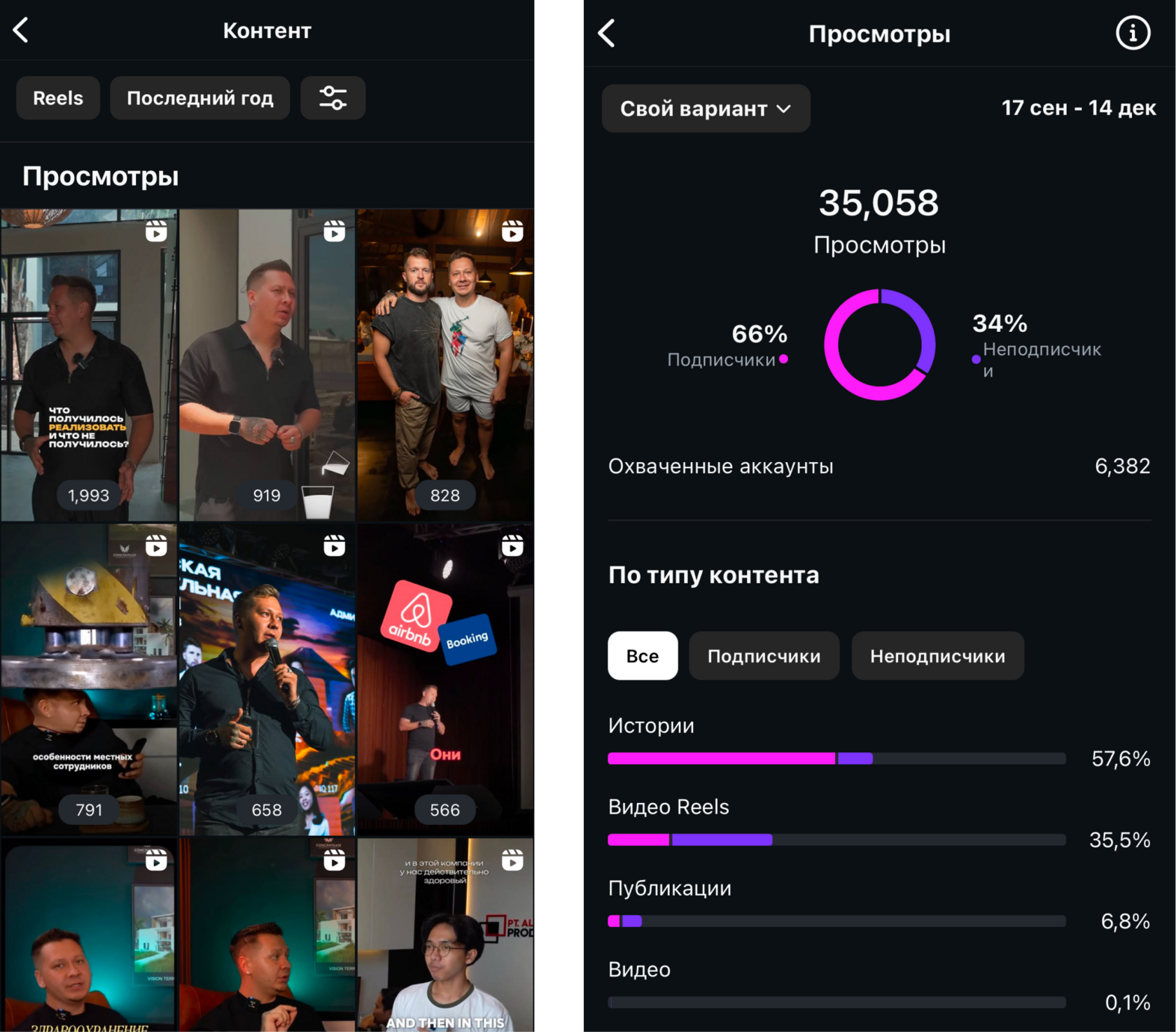Viewport: 1176px width, 1032px height.
Task: Select the Все filter chip
Action: pos(643,656)
